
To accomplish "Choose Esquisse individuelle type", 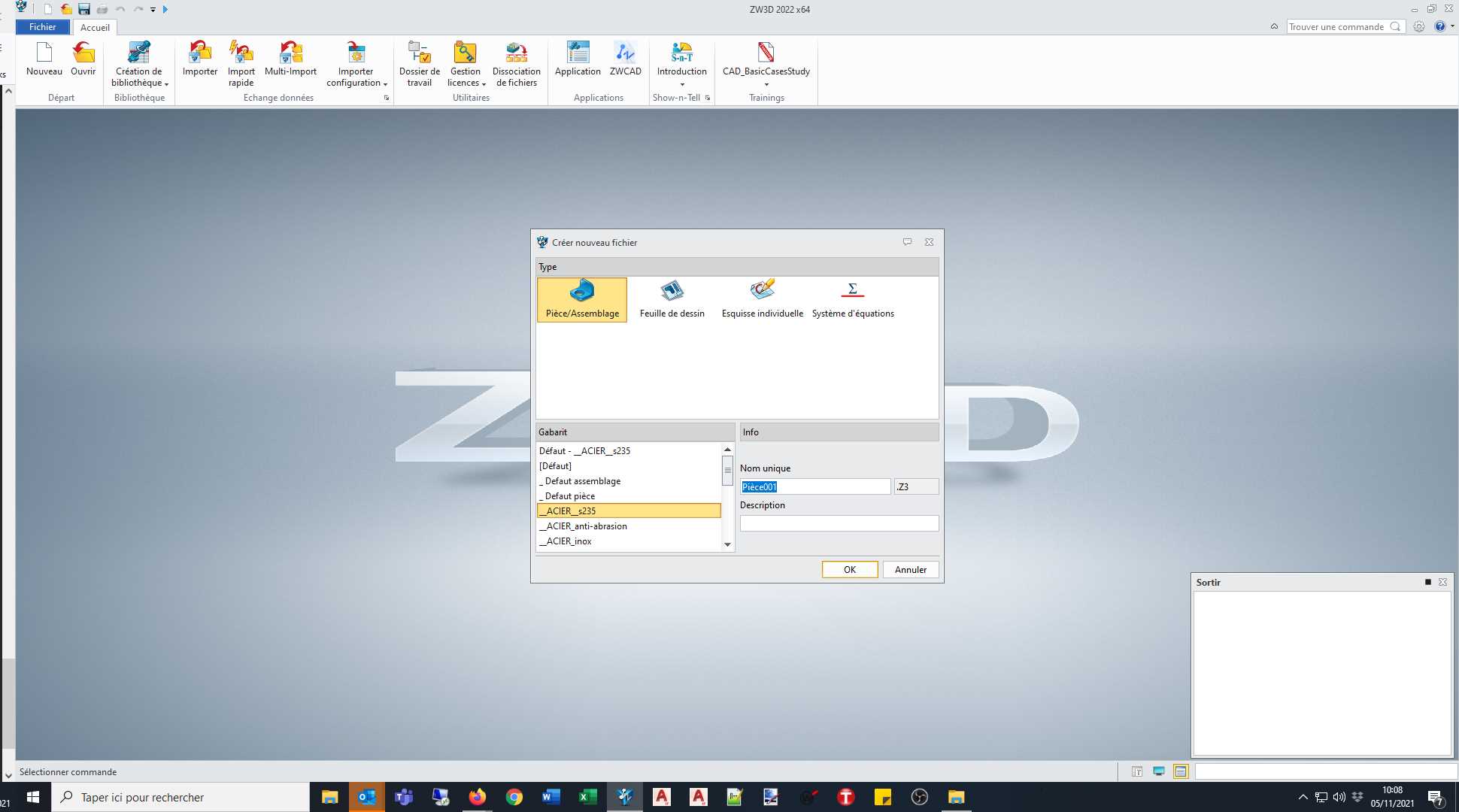I will (x=763, y=300).
